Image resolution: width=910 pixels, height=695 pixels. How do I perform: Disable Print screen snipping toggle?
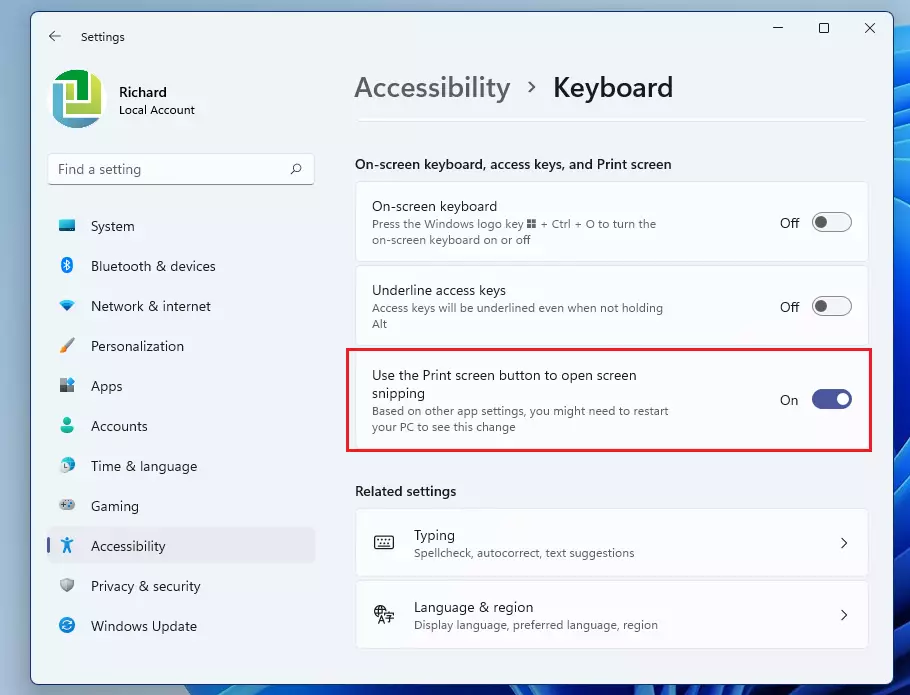[x=831, y=400]
